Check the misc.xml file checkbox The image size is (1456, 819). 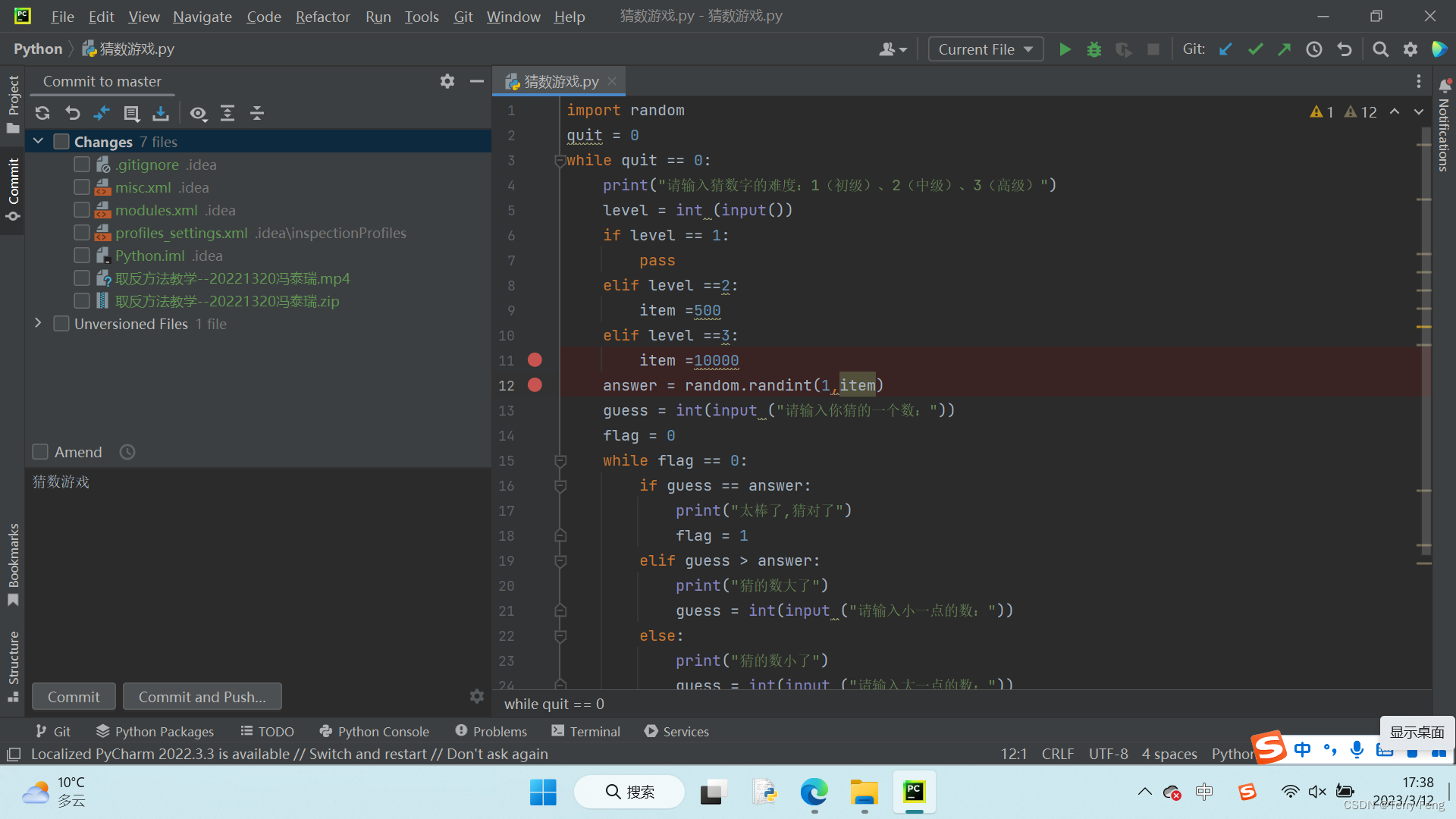tap(82, 187)
